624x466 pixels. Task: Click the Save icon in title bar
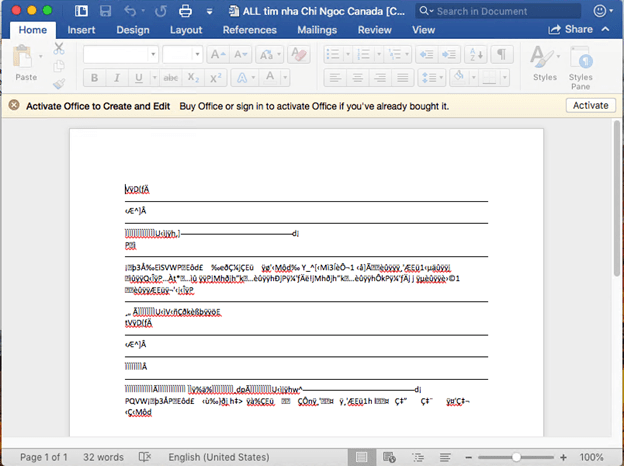pyautogui.click(x=105, y=11)
